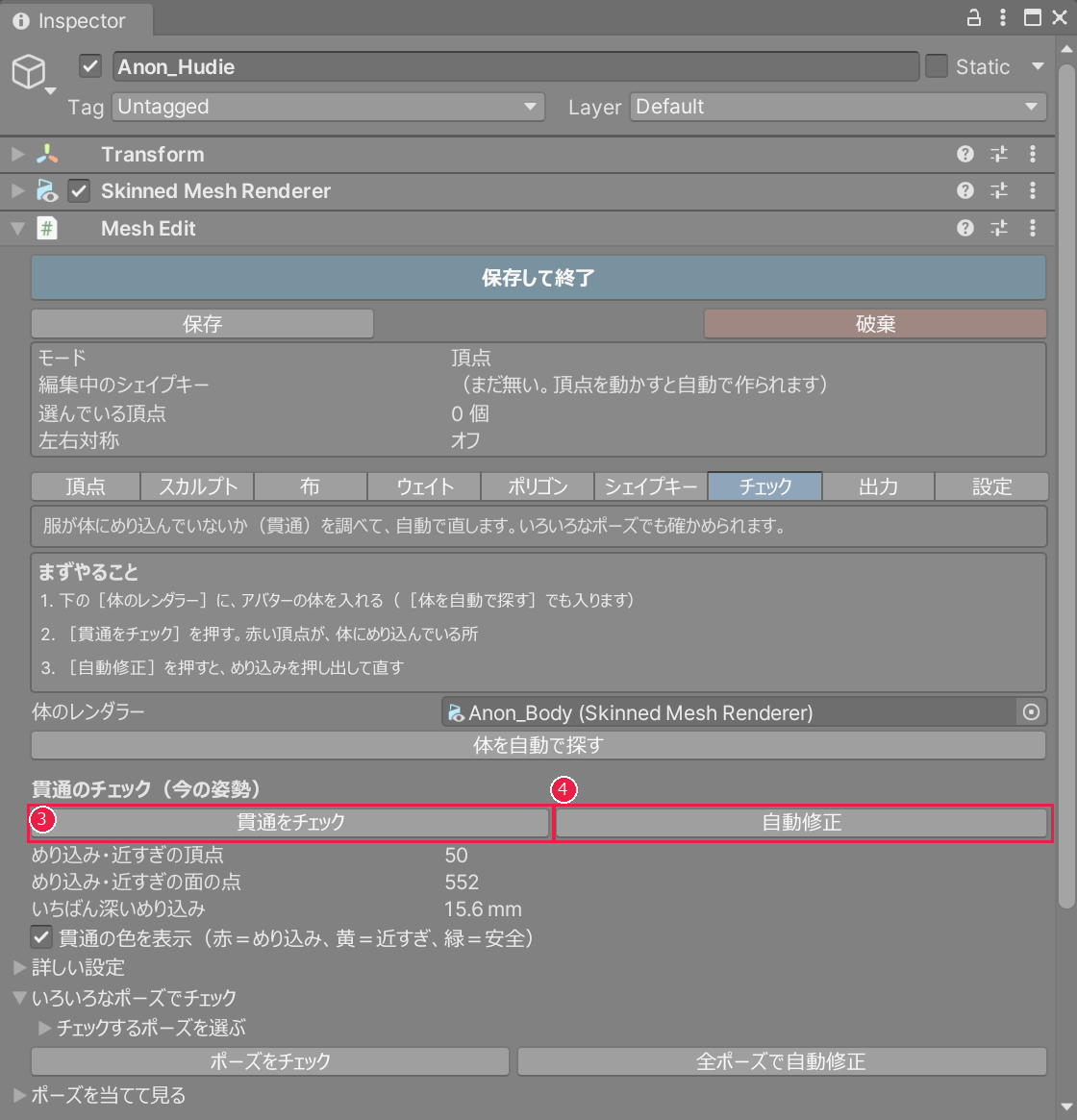This screenshot has width=1077, height=1120.
Task: Click the 貫通をチェック button
Action: [290, 822]
